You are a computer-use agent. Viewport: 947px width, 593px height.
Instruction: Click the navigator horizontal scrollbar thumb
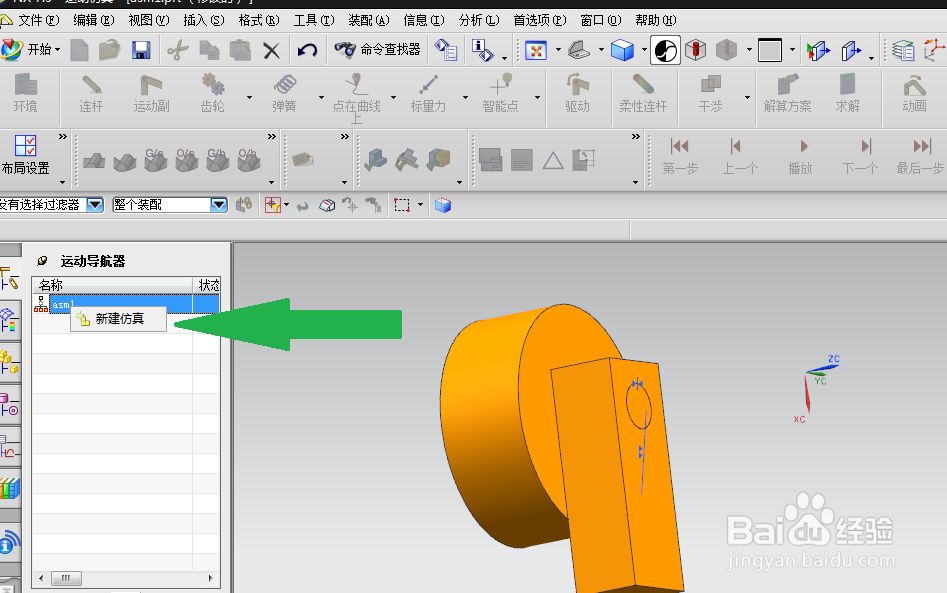point(66,579)
